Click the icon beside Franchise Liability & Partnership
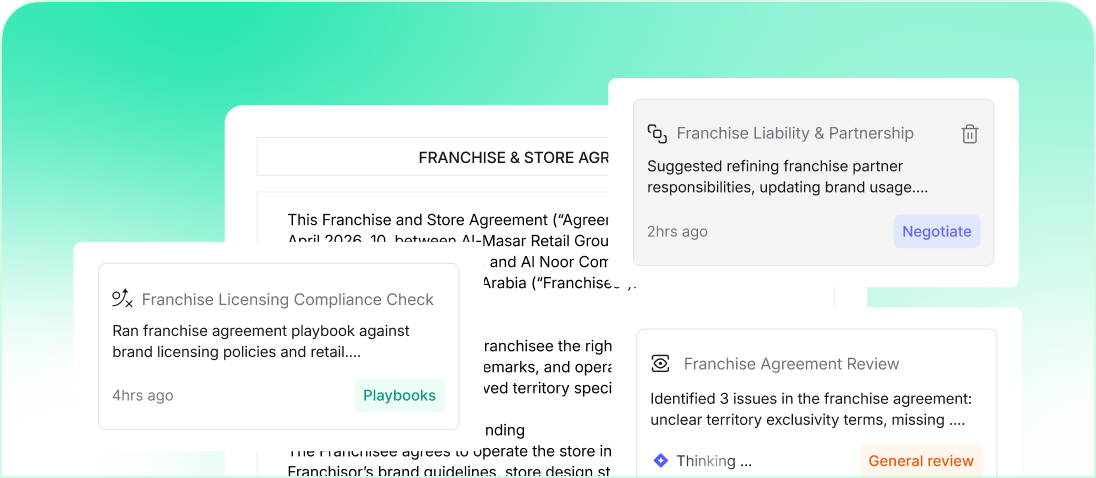 pyautogui.click(x=657, y=133)
